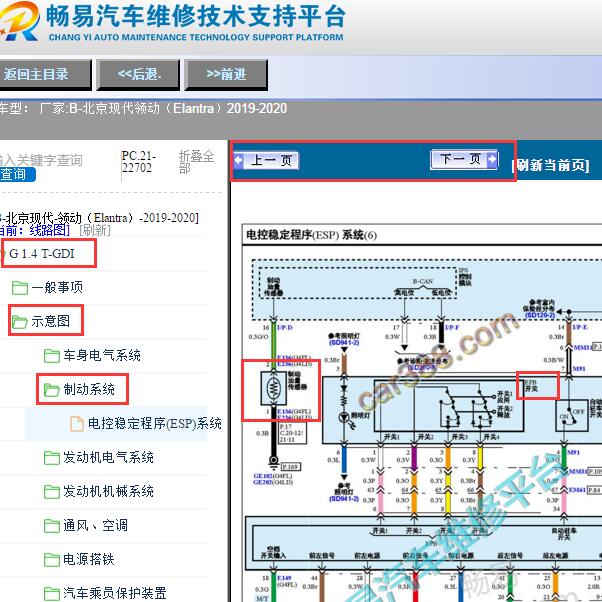Open the 发动机电气系统 folder icon

(51, 458)
